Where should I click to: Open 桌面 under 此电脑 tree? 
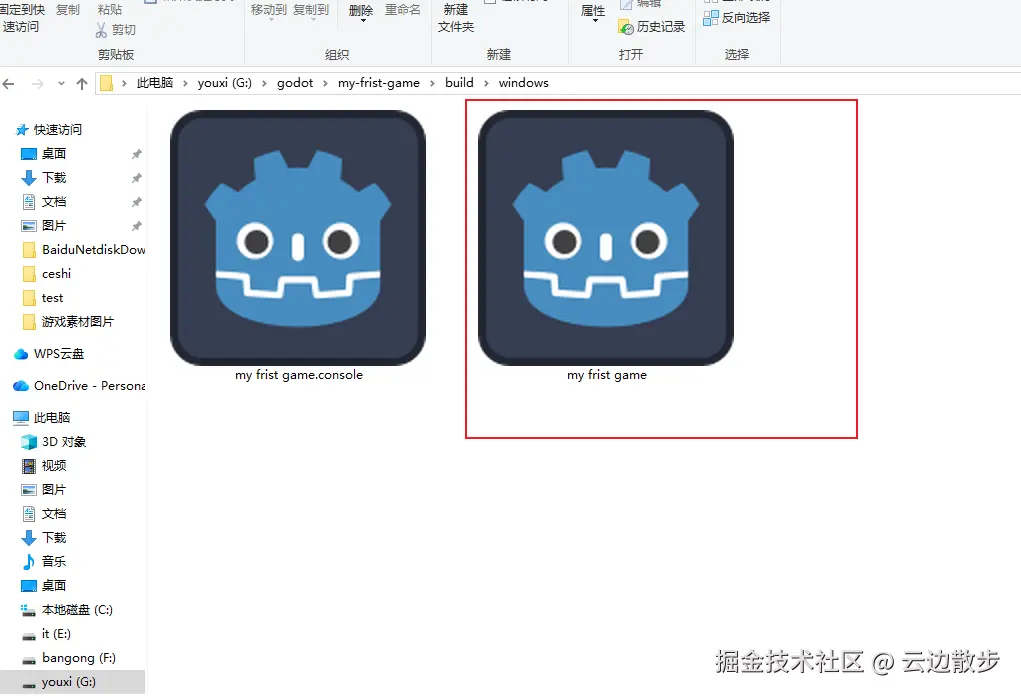click(x=44, y=585)
